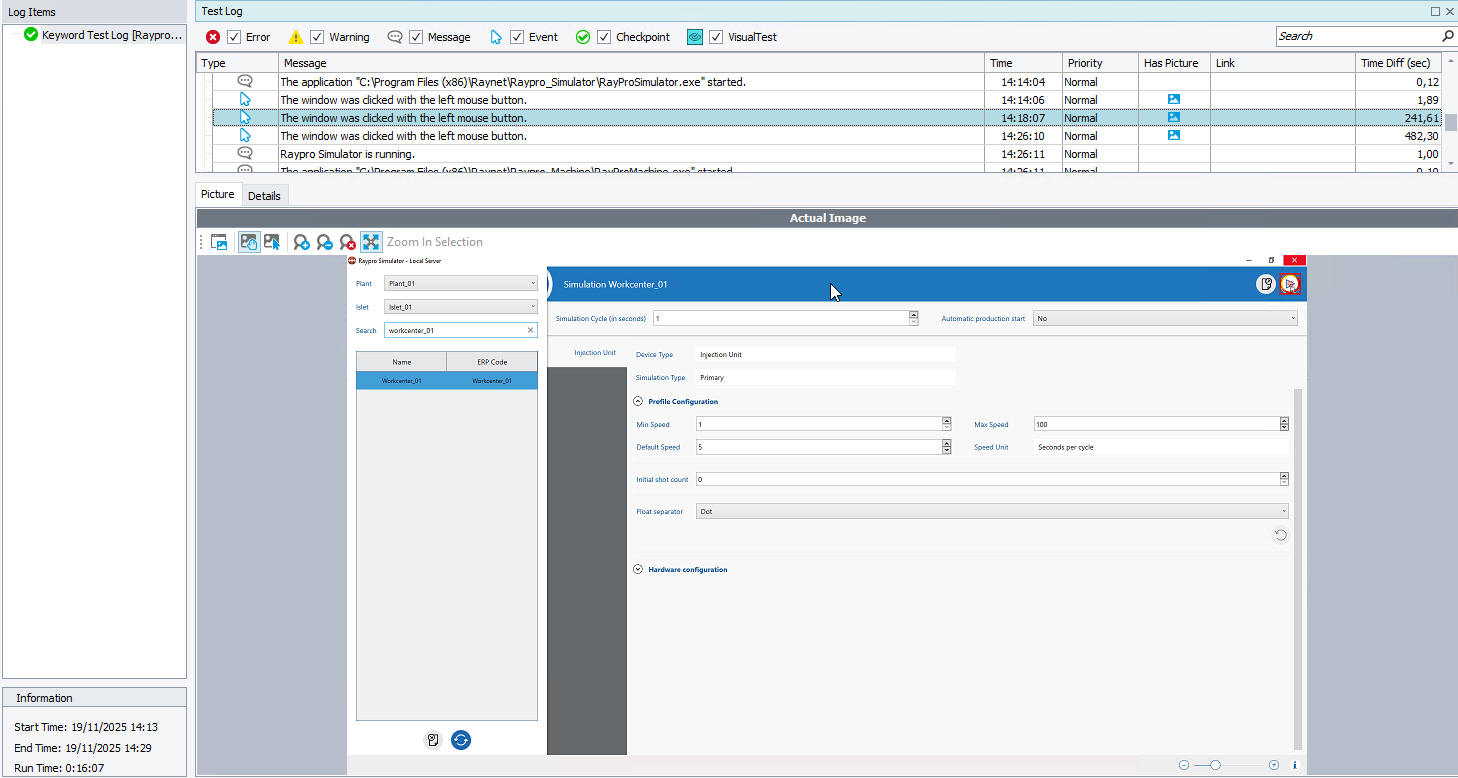Select the hand pan tool in image toolbar

pyautogui.click(x=248, y=242)
